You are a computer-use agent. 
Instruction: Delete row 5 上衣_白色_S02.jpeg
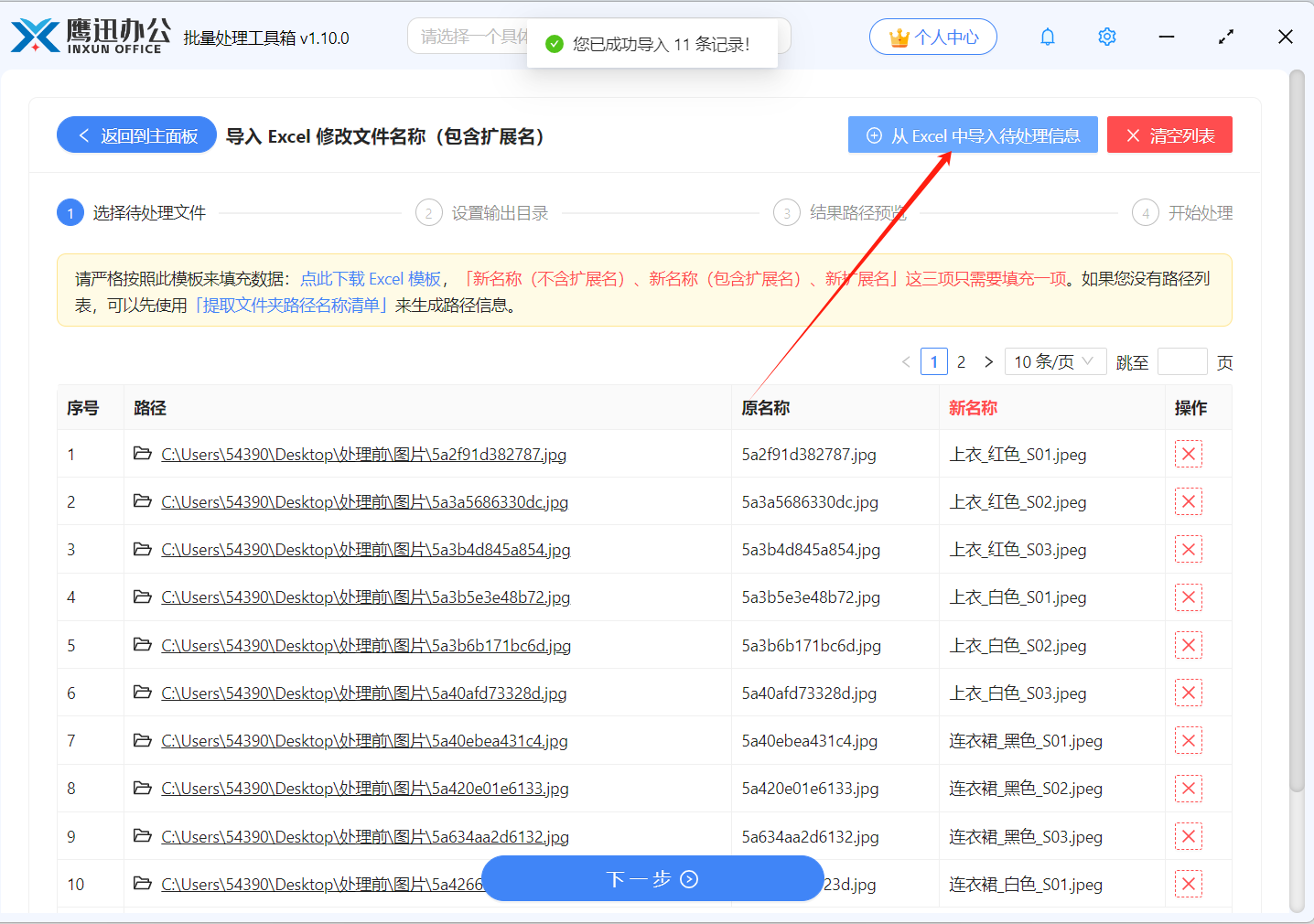(1188, 645)
